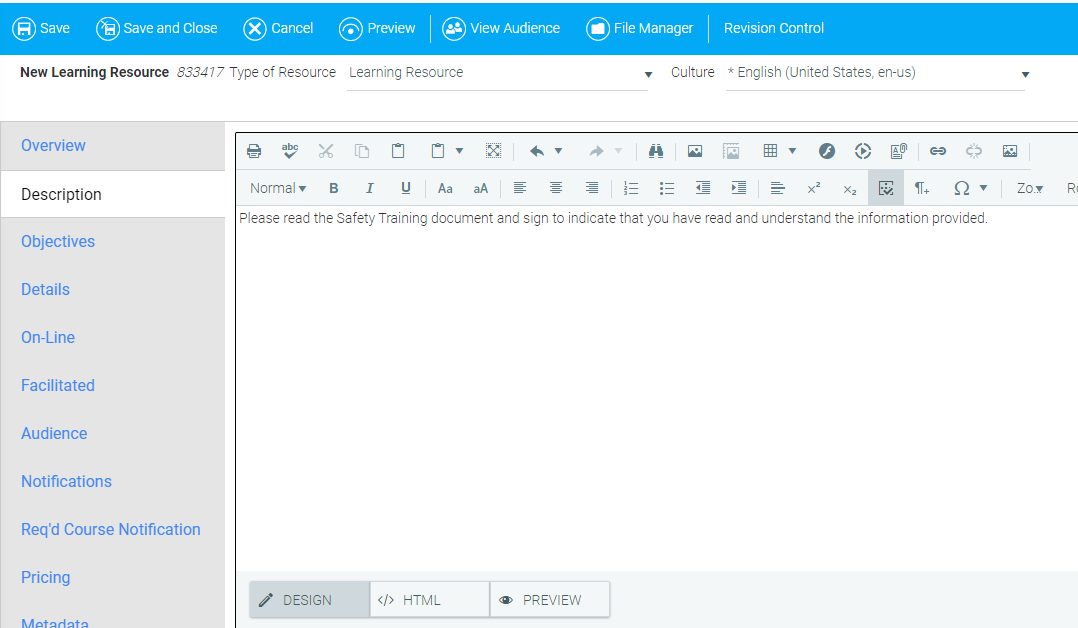1078x628 pixels.
Task: Click the Undo arrow icon
Action: [537, 151]
